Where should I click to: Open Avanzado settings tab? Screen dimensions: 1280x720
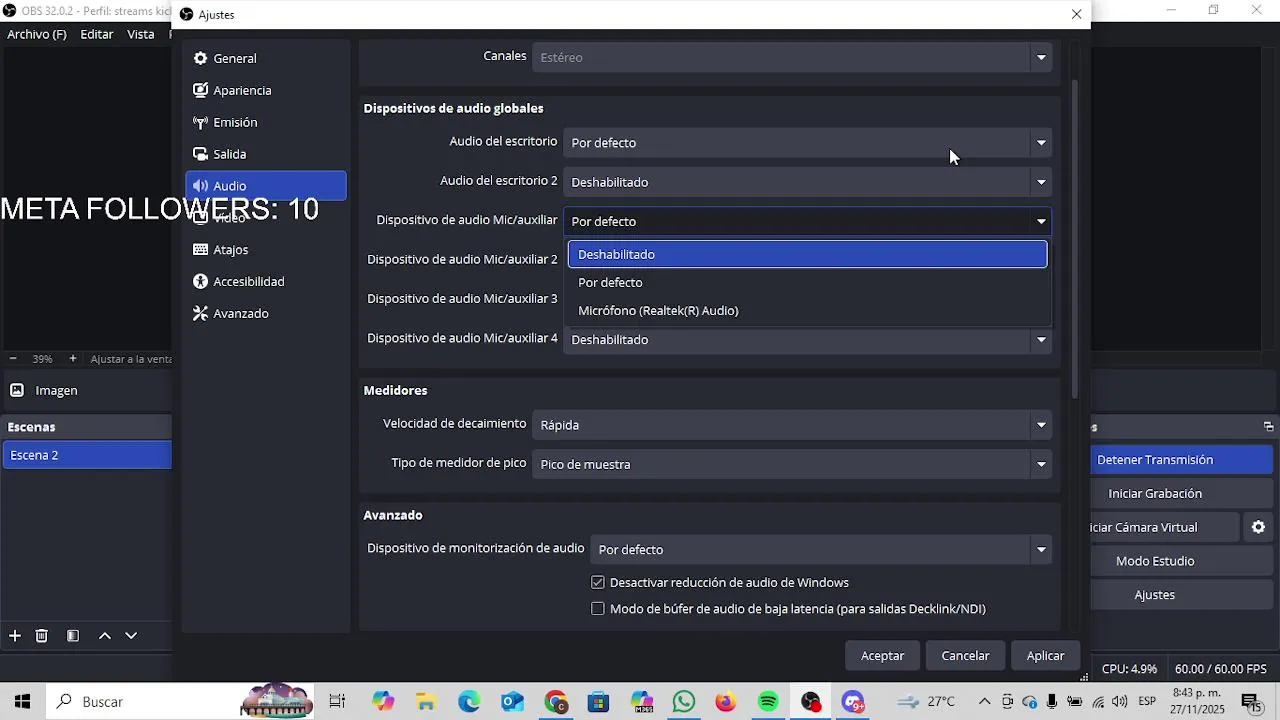[x=265, y=313]
